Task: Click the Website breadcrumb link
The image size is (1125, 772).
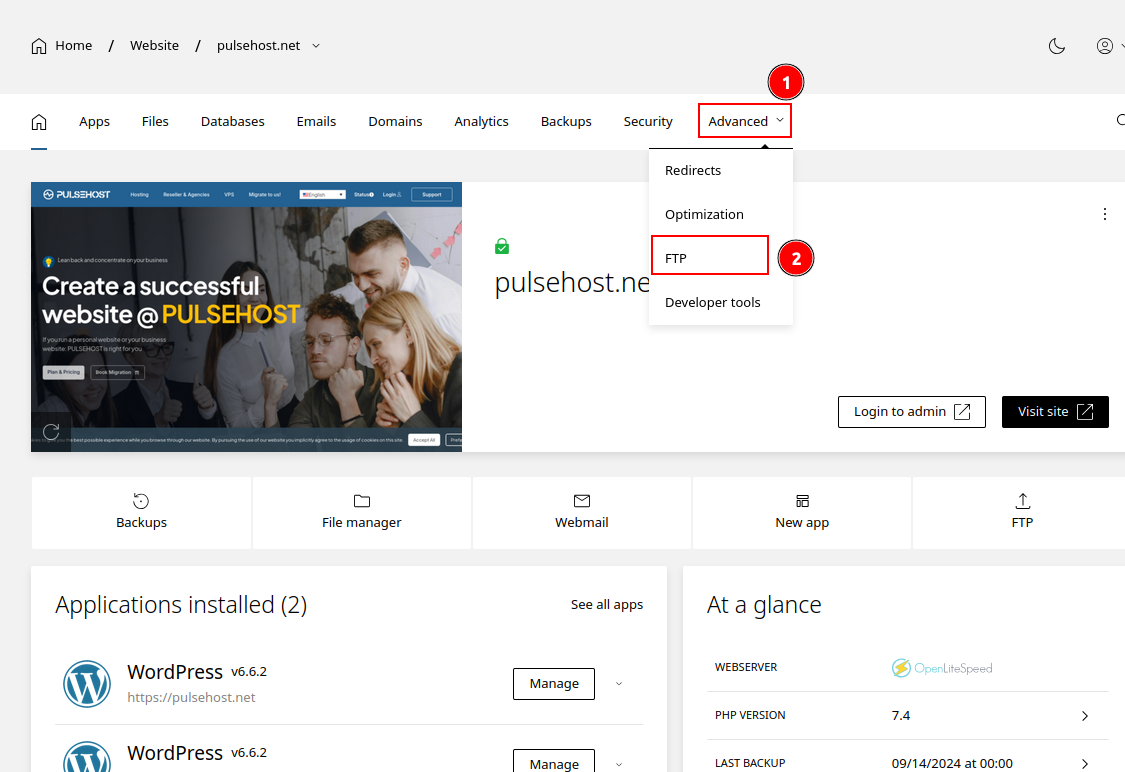Action: (x=154, y=46)
